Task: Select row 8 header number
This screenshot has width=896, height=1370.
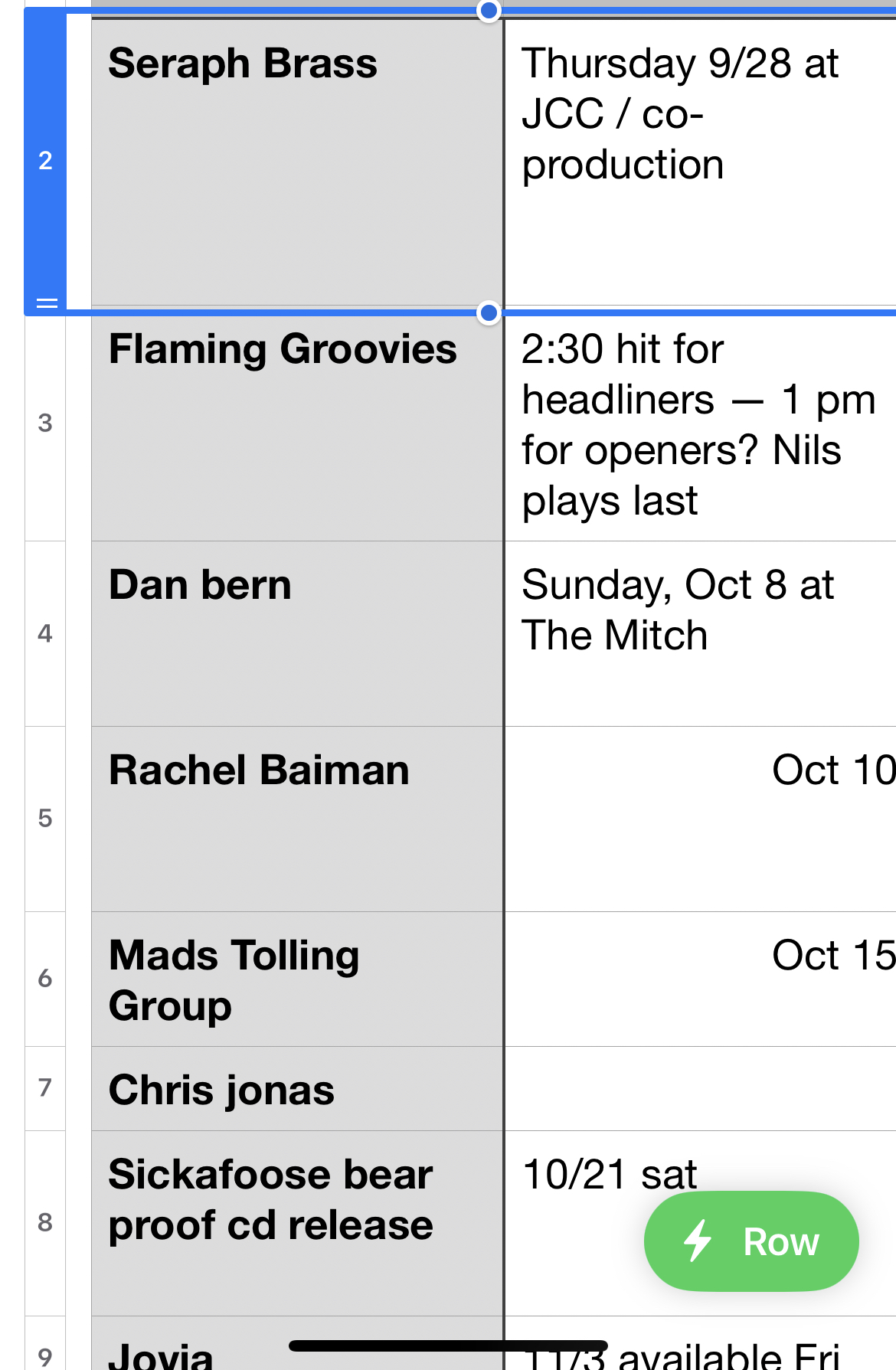Action: point(45,1222)
